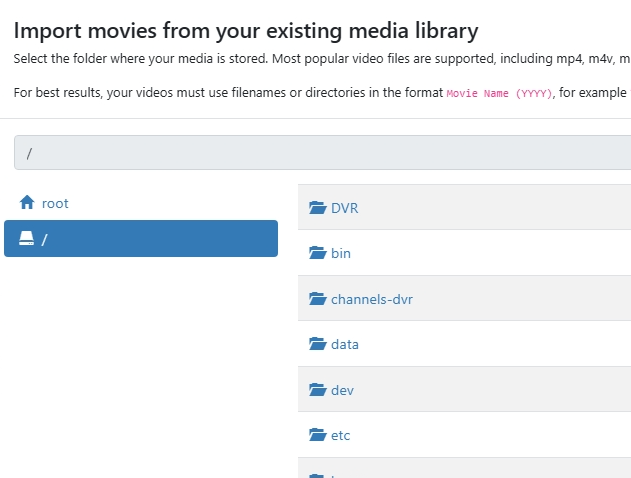The width and height of the screenshot is (631, 478).
Task: Click the folder path input field
Action: (322, 153)
